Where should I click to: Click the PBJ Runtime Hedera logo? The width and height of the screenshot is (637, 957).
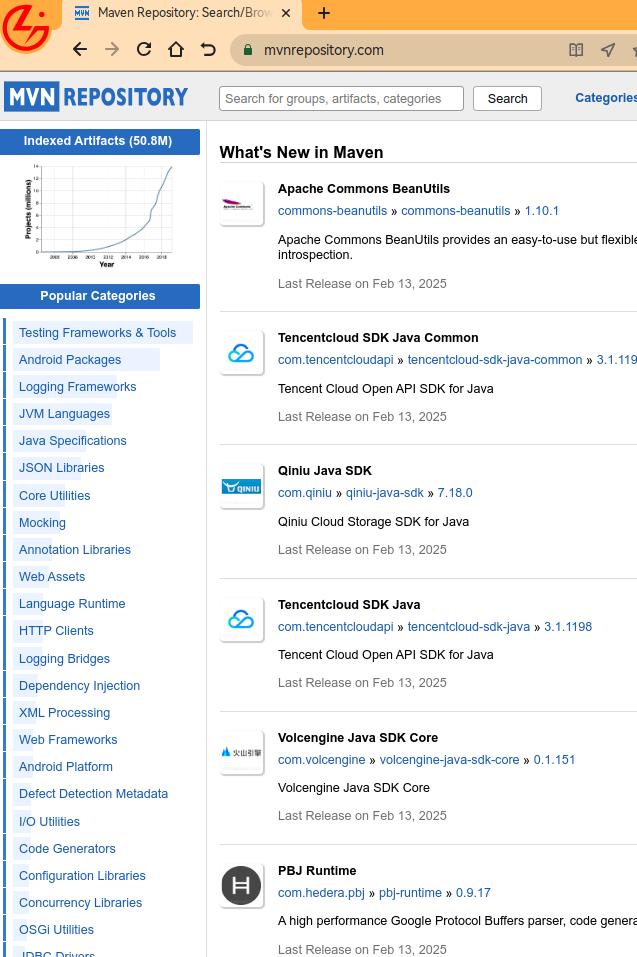click(241, 886)
